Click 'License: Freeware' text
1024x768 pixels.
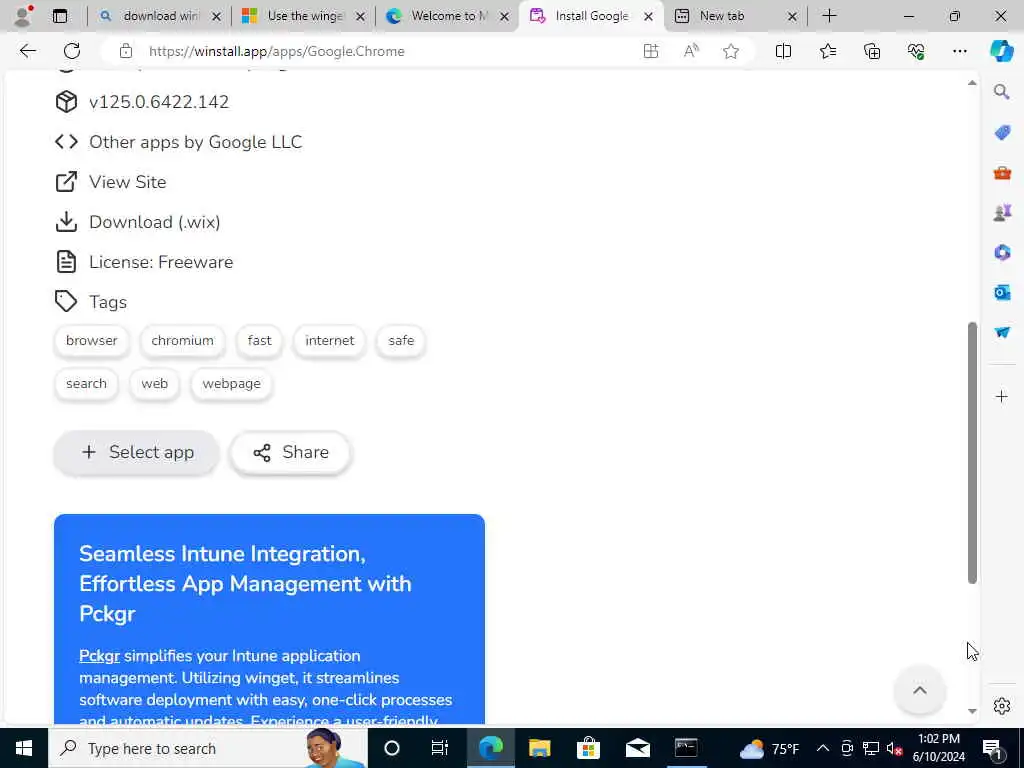point(161,262)
